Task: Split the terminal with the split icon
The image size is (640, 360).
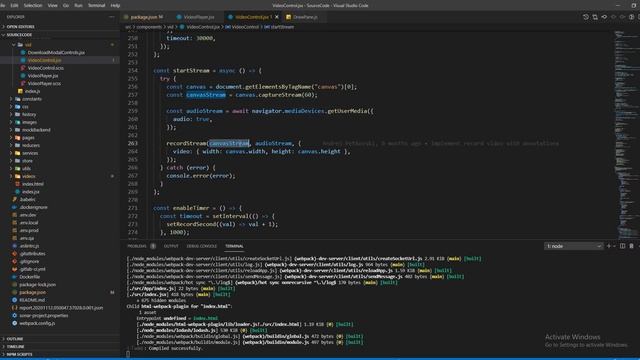Action: pos(622,246)
